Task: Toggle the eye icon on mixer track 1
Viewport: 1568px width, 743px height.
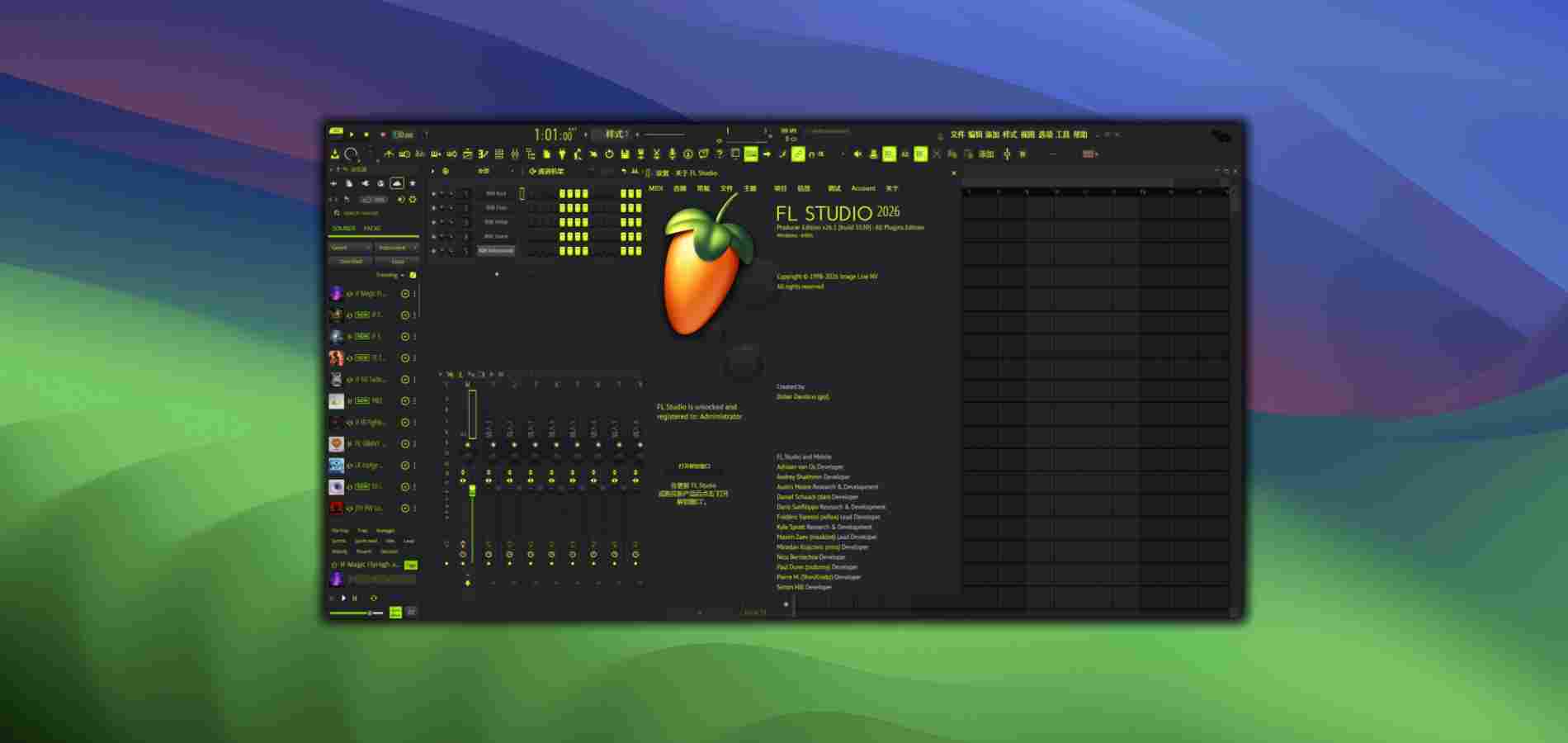Action: tap(489, 480)
